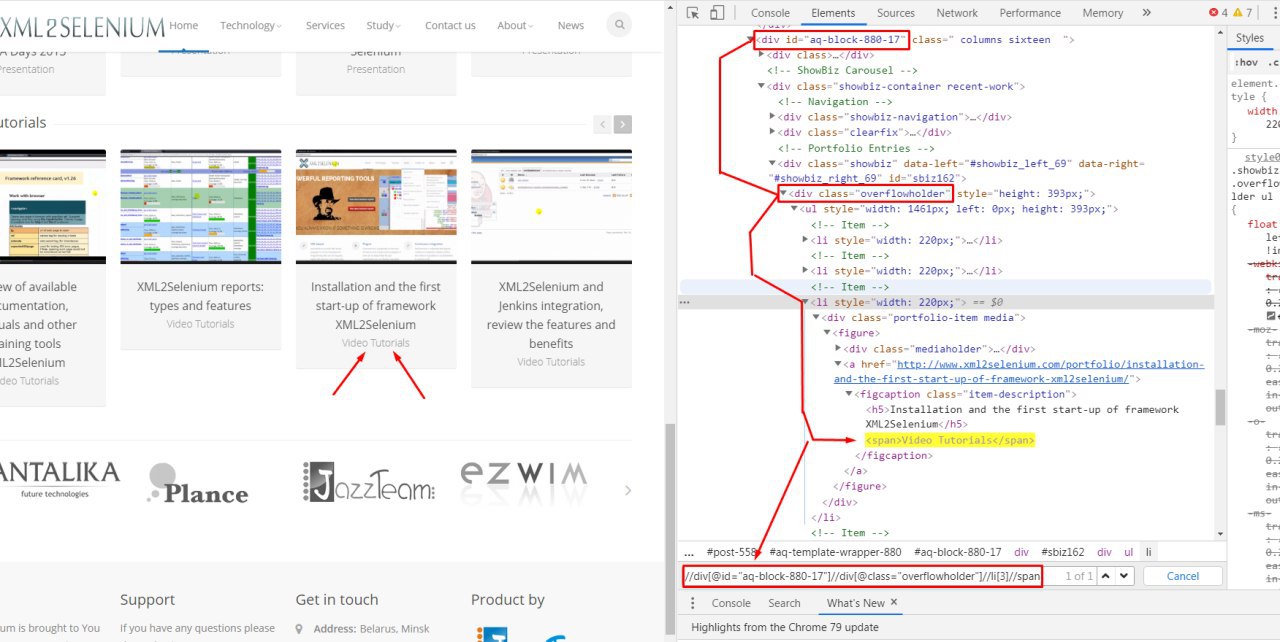The image size is (1280, 642).
Task: Open the Jenkins integration tutorial thumbnail
Action: click(551, 207)
